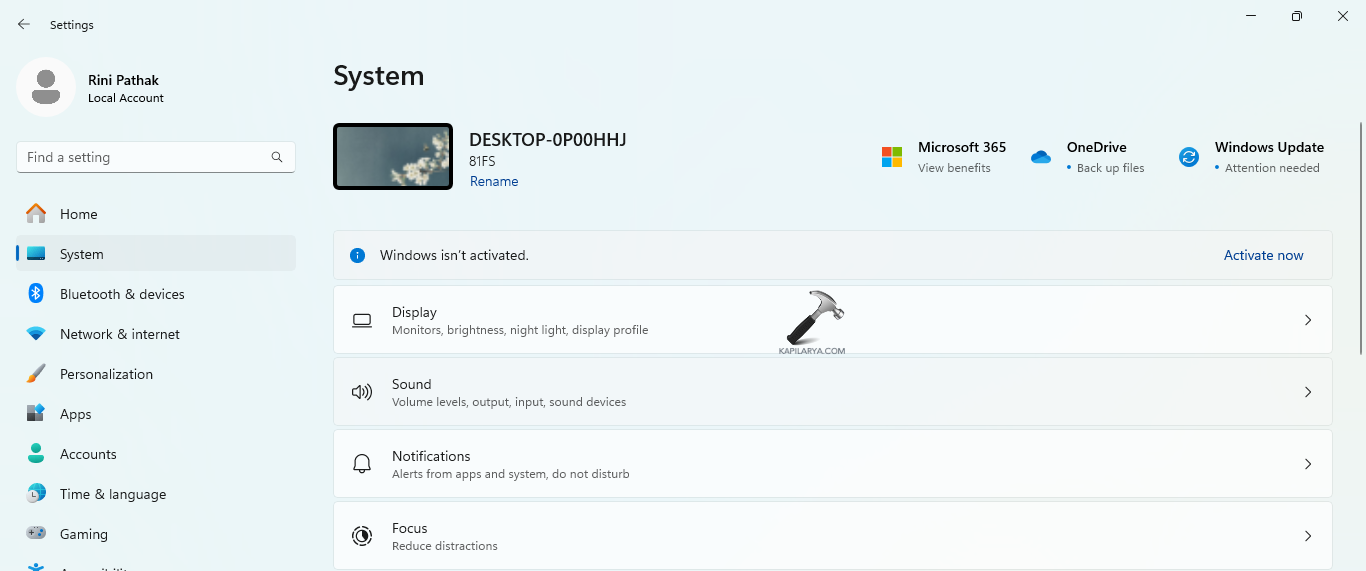Image resolution: width=1366 pixels, height=571 pixels.
Task: Click the back arrow in Settings header
Action: [x=24, y=24]
